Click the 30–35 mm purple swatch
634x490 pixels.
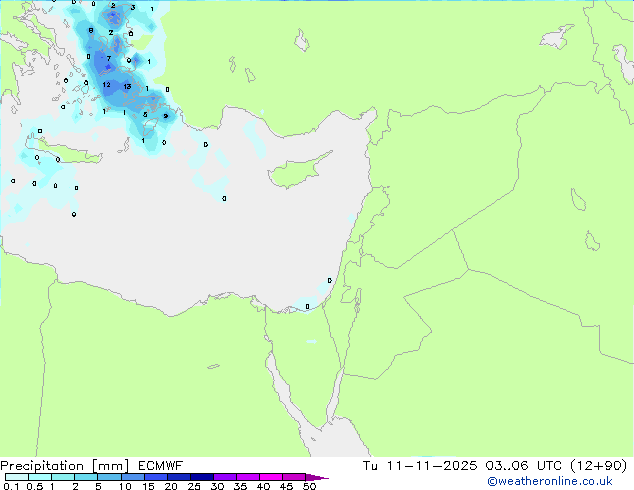224,477
